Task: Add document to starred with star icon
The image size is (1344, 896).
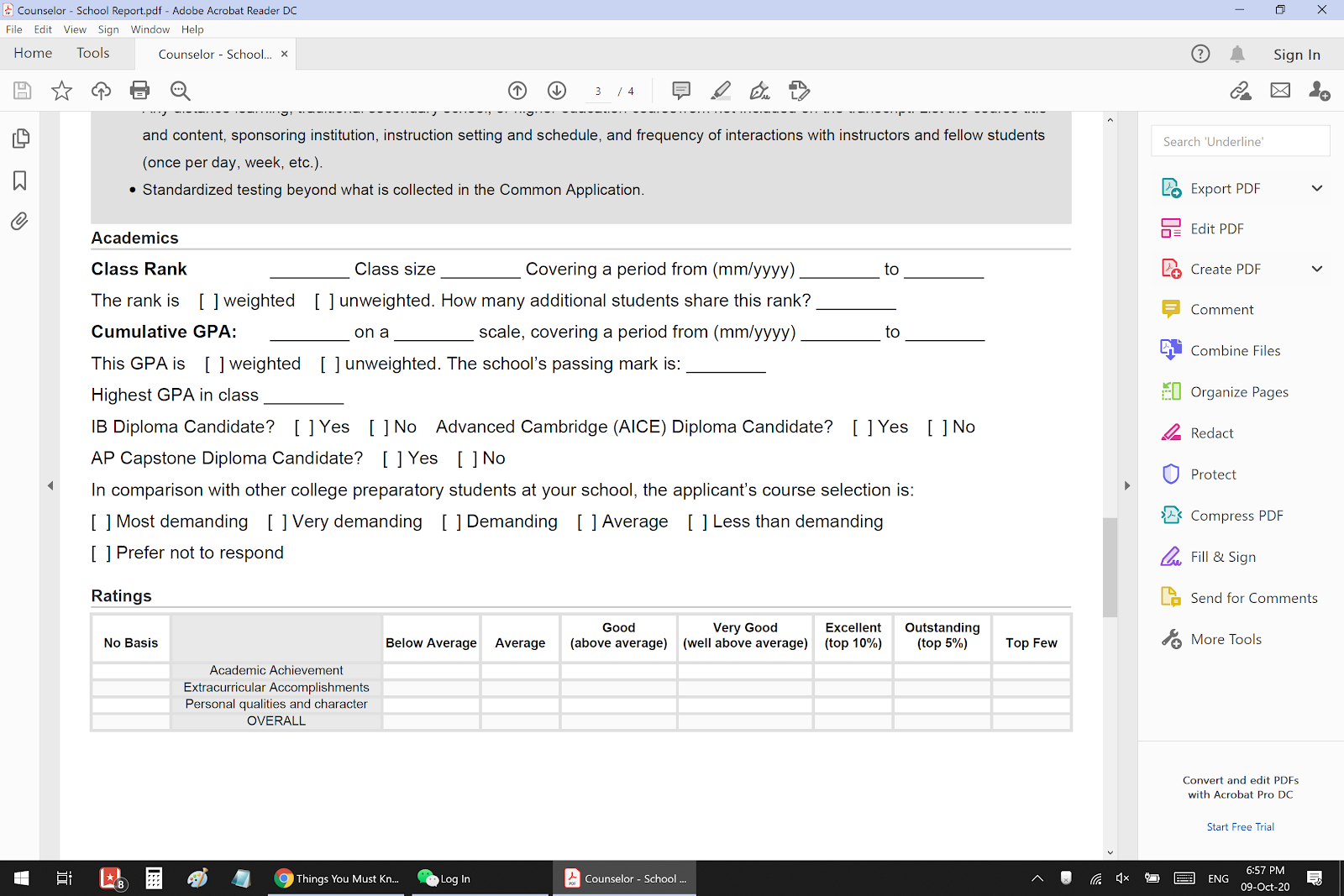Action: [62, 91]
